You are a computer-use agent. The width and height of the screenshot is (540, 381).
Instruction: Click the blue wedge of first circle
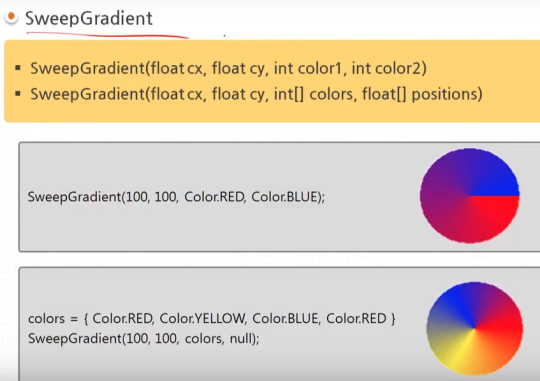(x=494, y=179)
